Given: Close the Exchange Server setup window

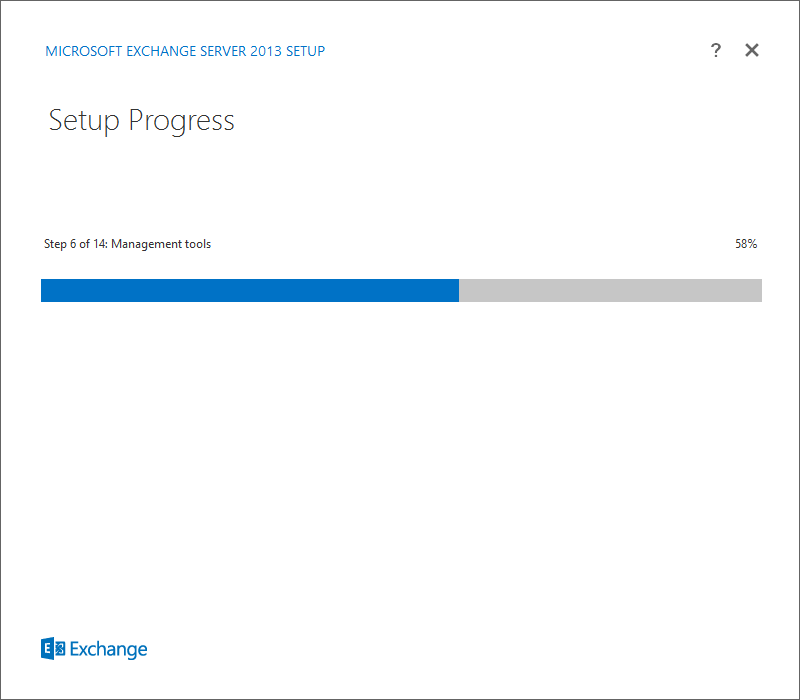Looking at the screenshot, I should (752, 51).
